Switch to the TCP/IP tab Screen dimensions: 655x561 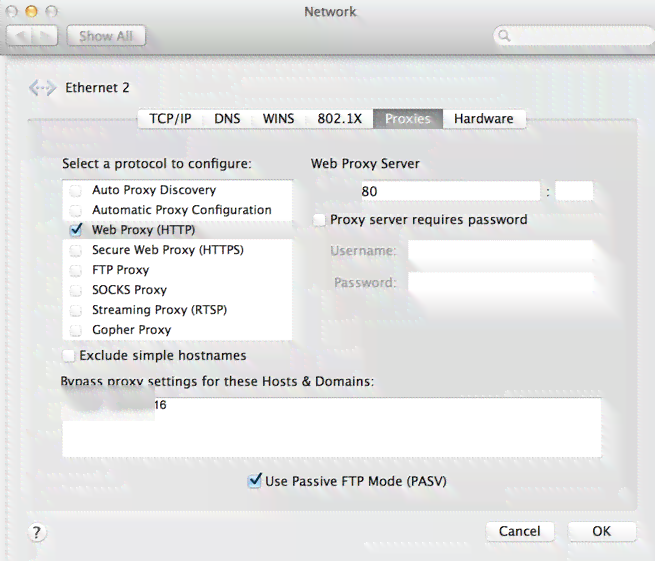pos(170,119)
